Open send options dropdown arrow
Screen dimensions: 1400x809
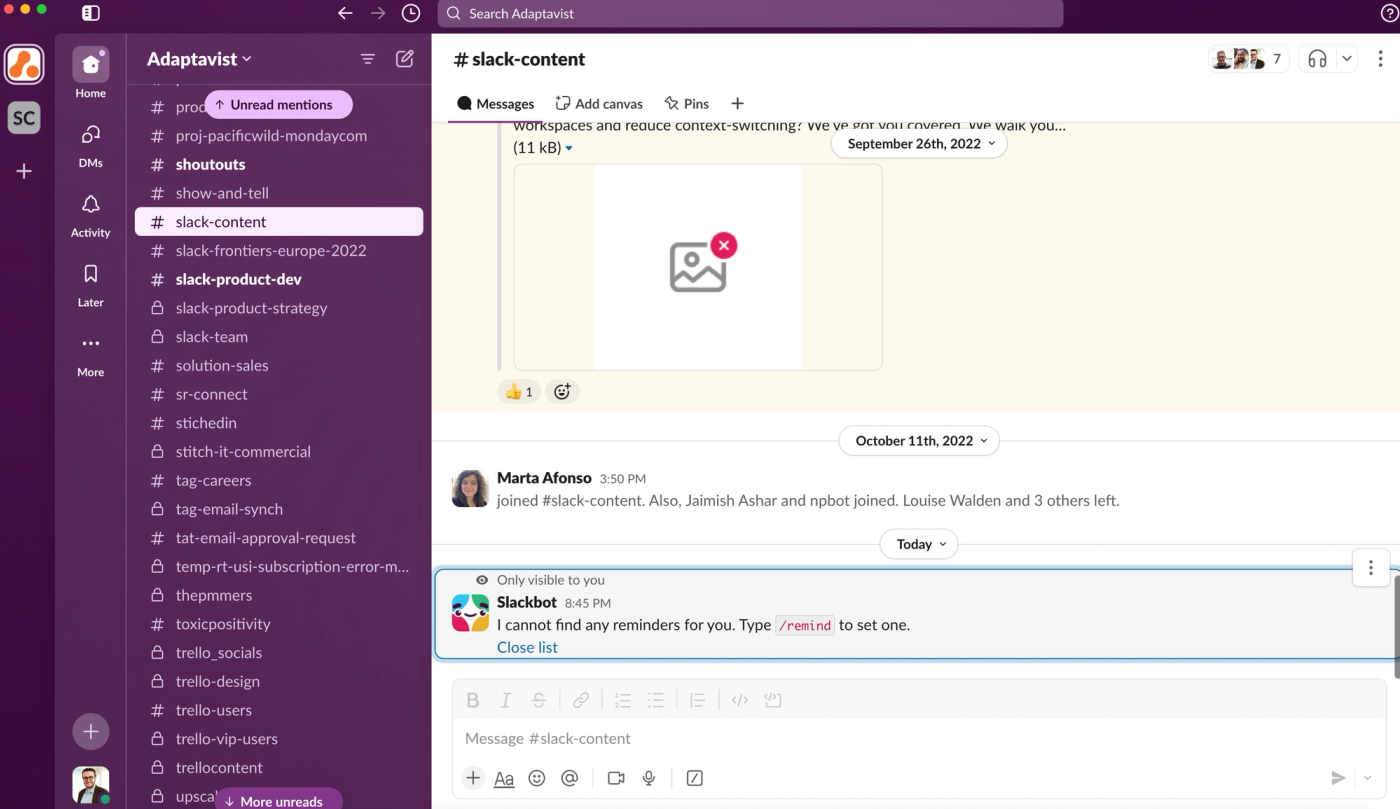(x=1368, y=778)
